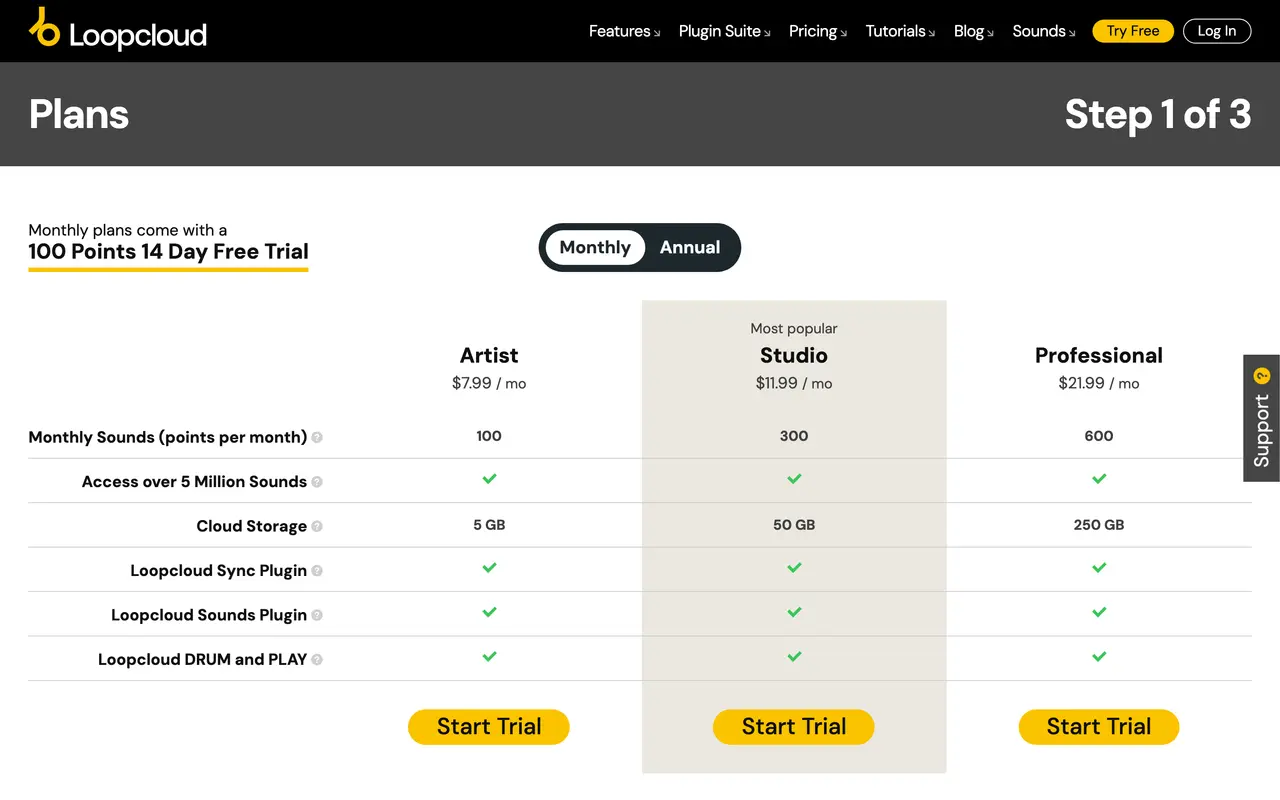Click the Studio plan heading
This screenshot has height=800, width=1280.
pyautogui.click(x=794, y=355)
